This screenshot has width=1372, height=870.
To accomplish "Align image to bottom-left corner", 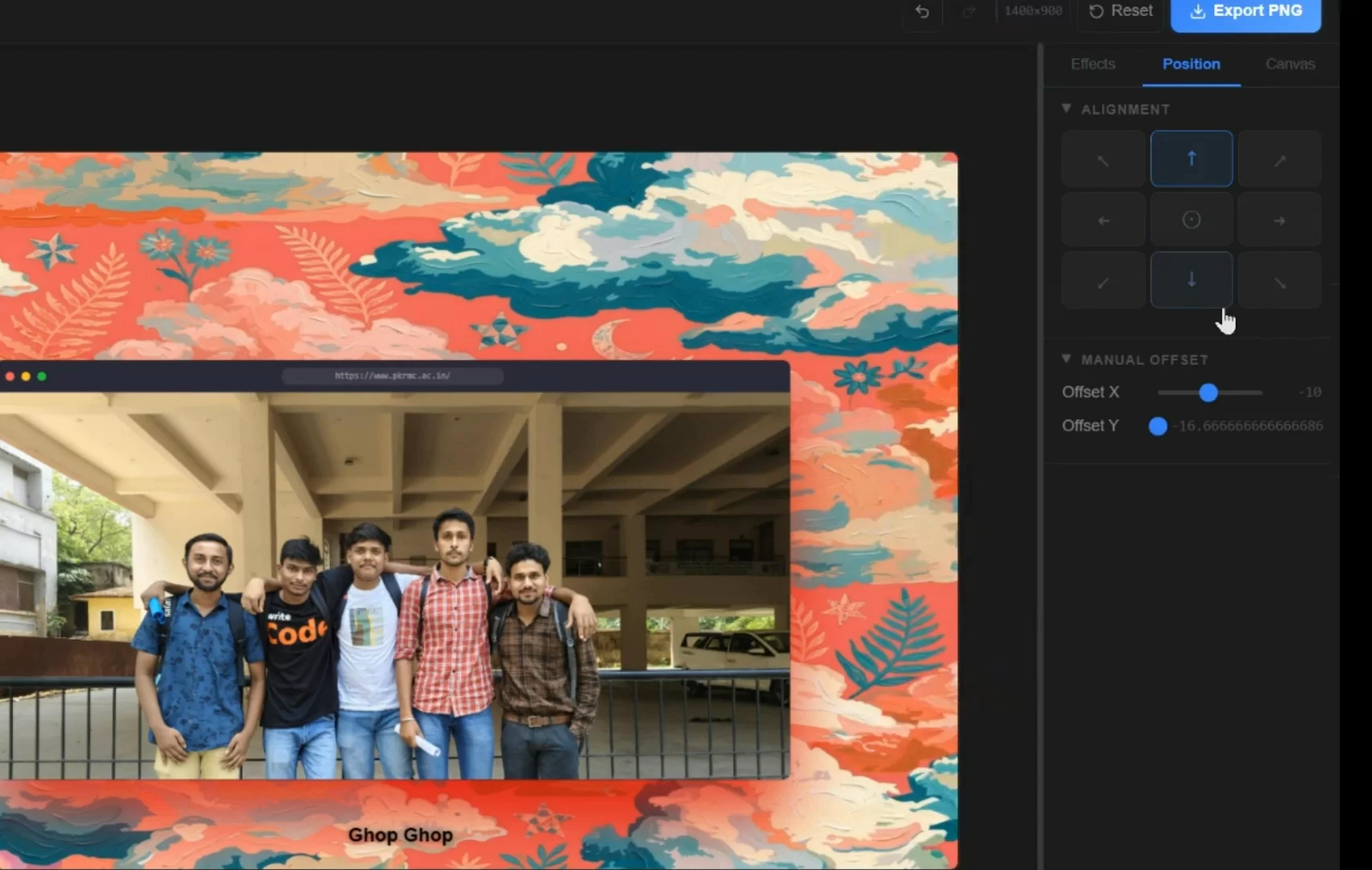I will 1103,280.
